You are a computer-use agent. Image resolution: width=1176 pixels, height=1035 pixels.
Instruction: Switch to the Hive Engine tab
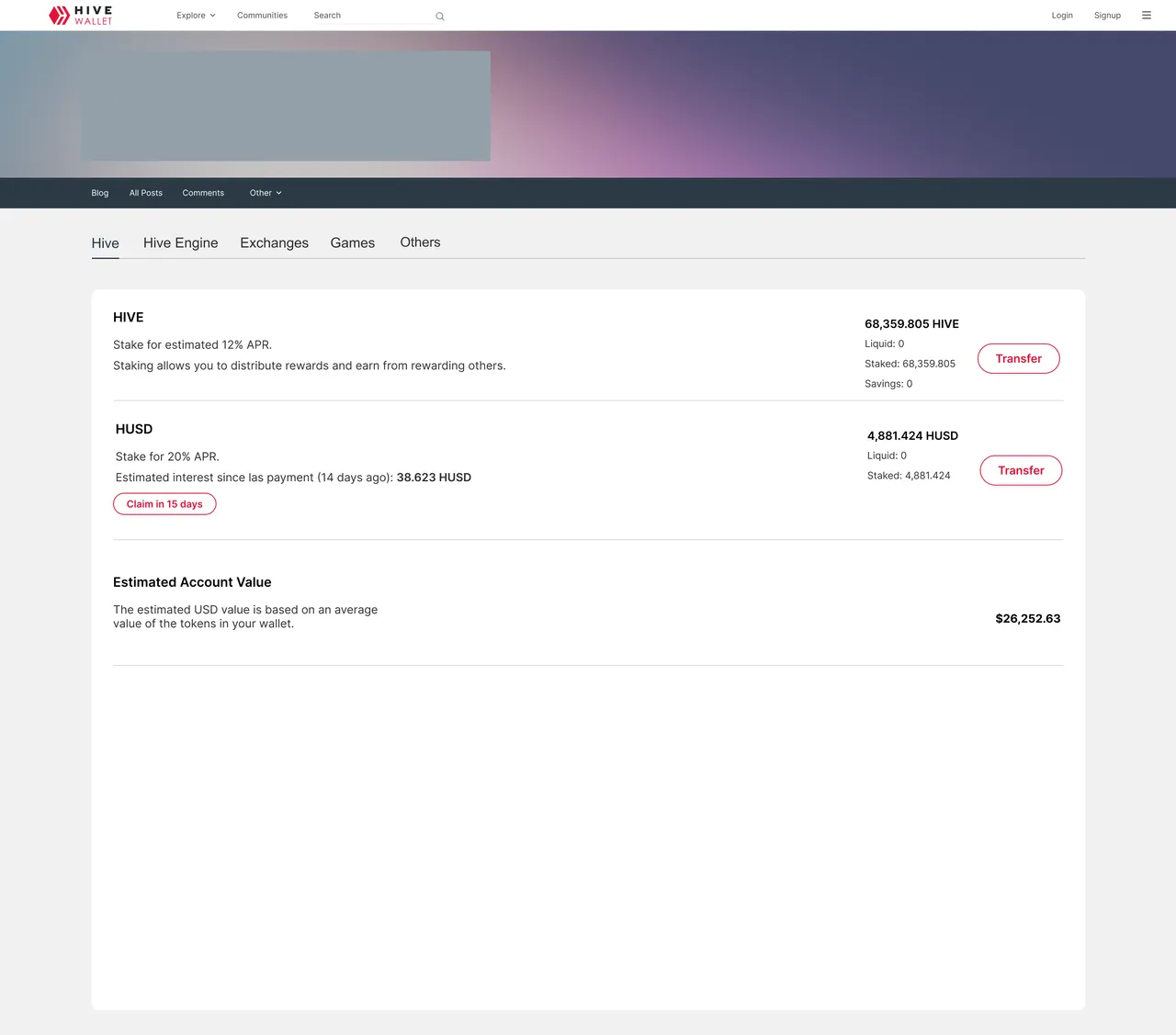click(181, 243)
